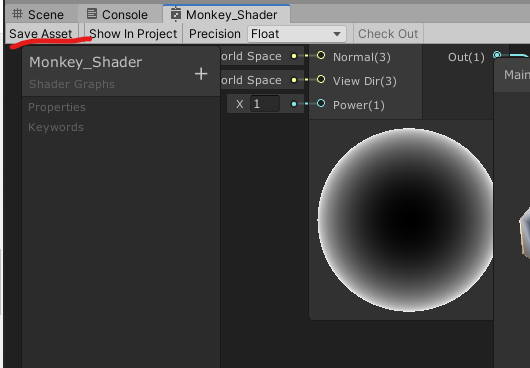Click the Scene tab grid icon
530x368 pixels.
pos(17,14)
